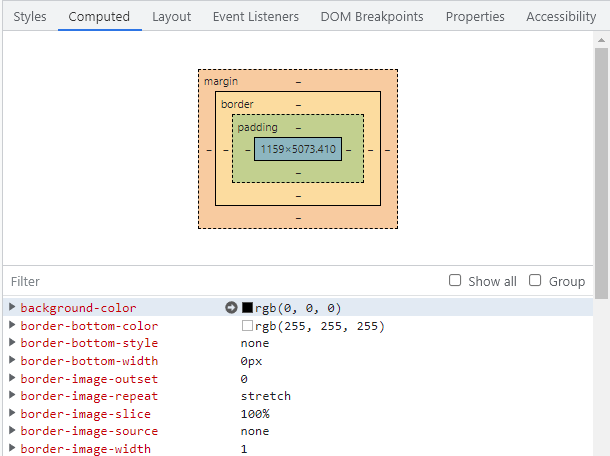610x456 pixels.
Task: Open the white border-bottom-color swatch
Action: pyautogui.click(x=247, y=325)
